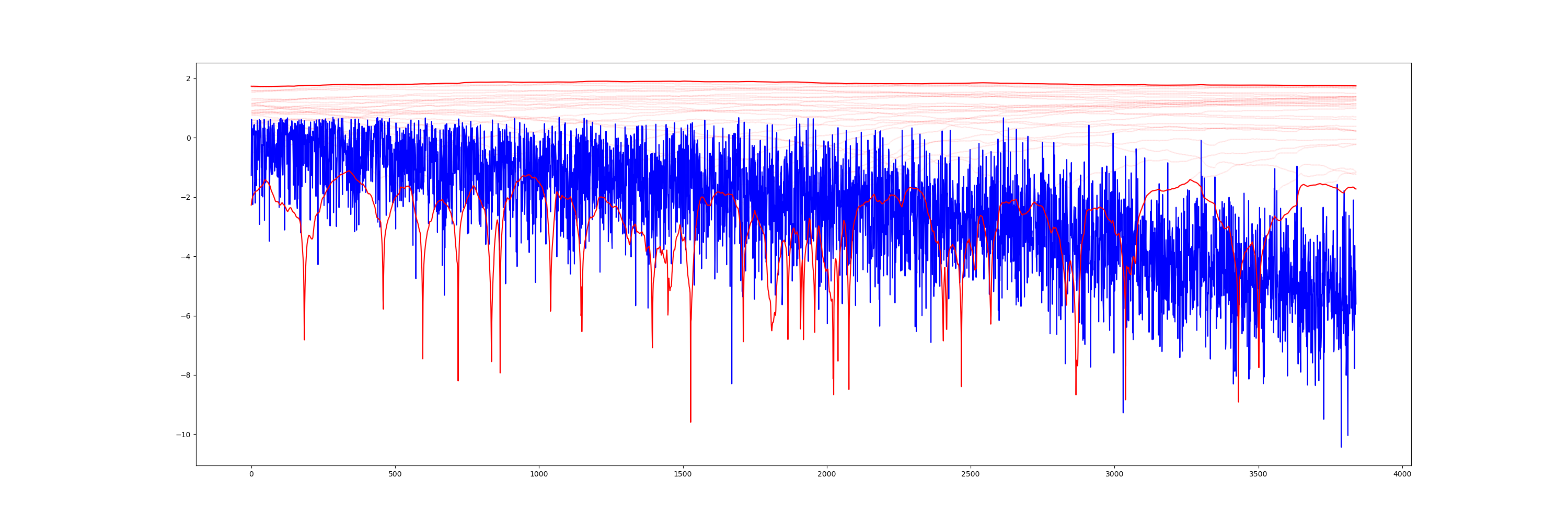Click the x-axis tick label 500
This screenshot has height=523, width=1568.
click(395, 474)
